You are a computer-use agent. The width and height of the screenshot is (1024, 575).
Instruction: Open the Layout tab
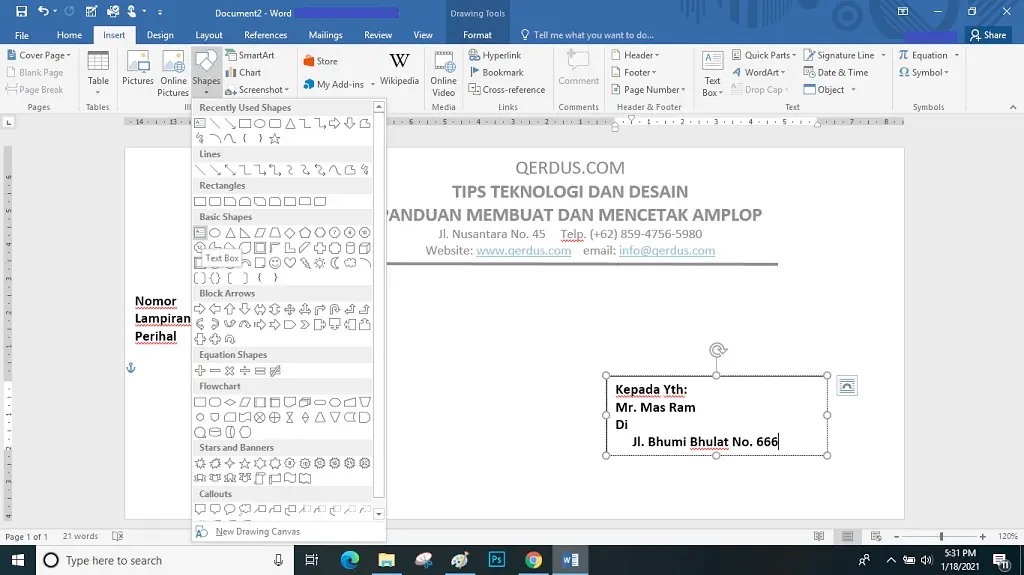pyautogui.click(x=209, y=35)
